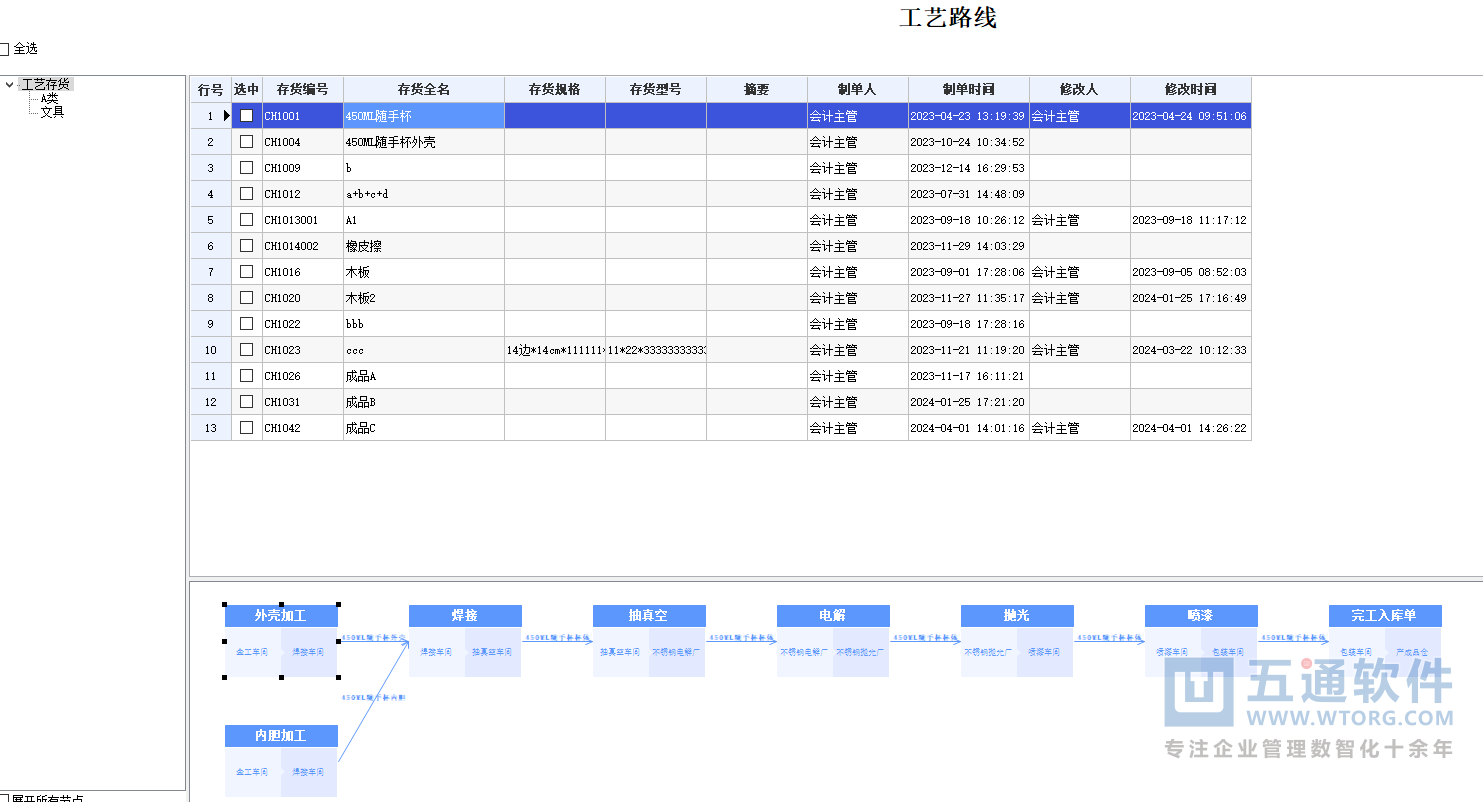
Task: Select the 工艺存货 root tree node
Action: (46, 85)
